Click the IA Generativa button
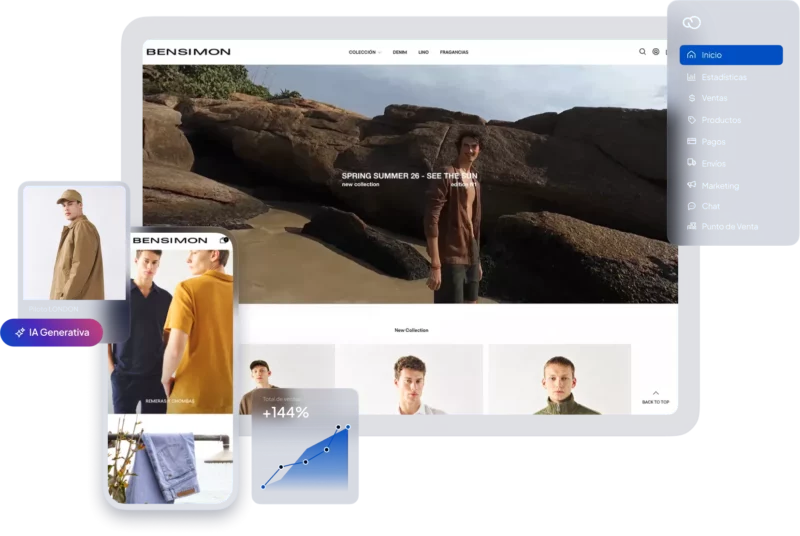The image size is (800, 536). (51, 332)
